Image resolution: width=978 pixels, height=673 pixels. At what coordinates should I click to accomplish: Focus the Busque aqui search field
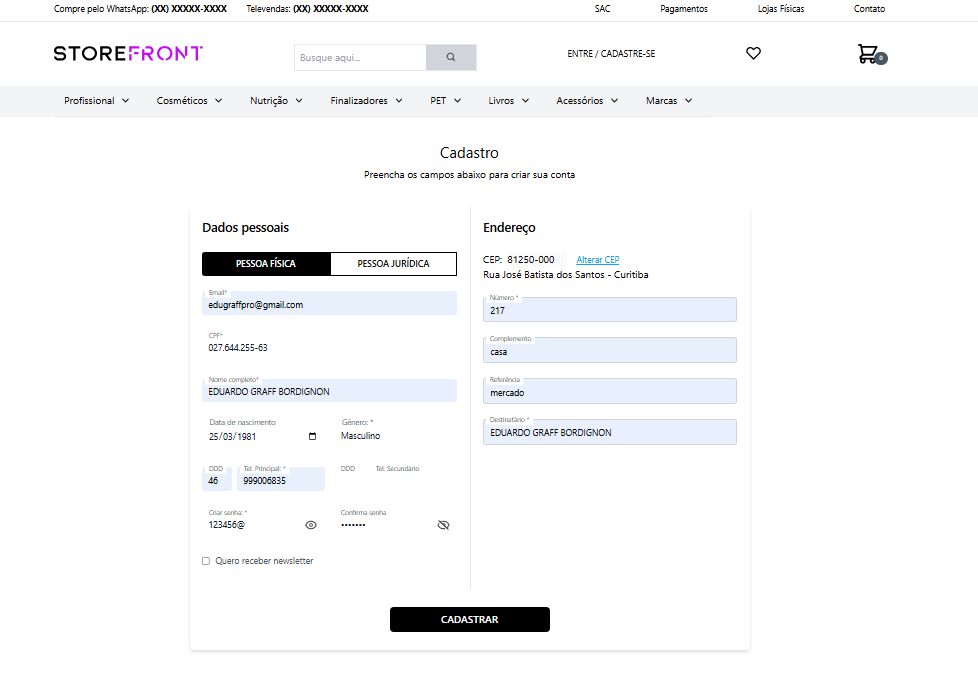coord(360,58)
